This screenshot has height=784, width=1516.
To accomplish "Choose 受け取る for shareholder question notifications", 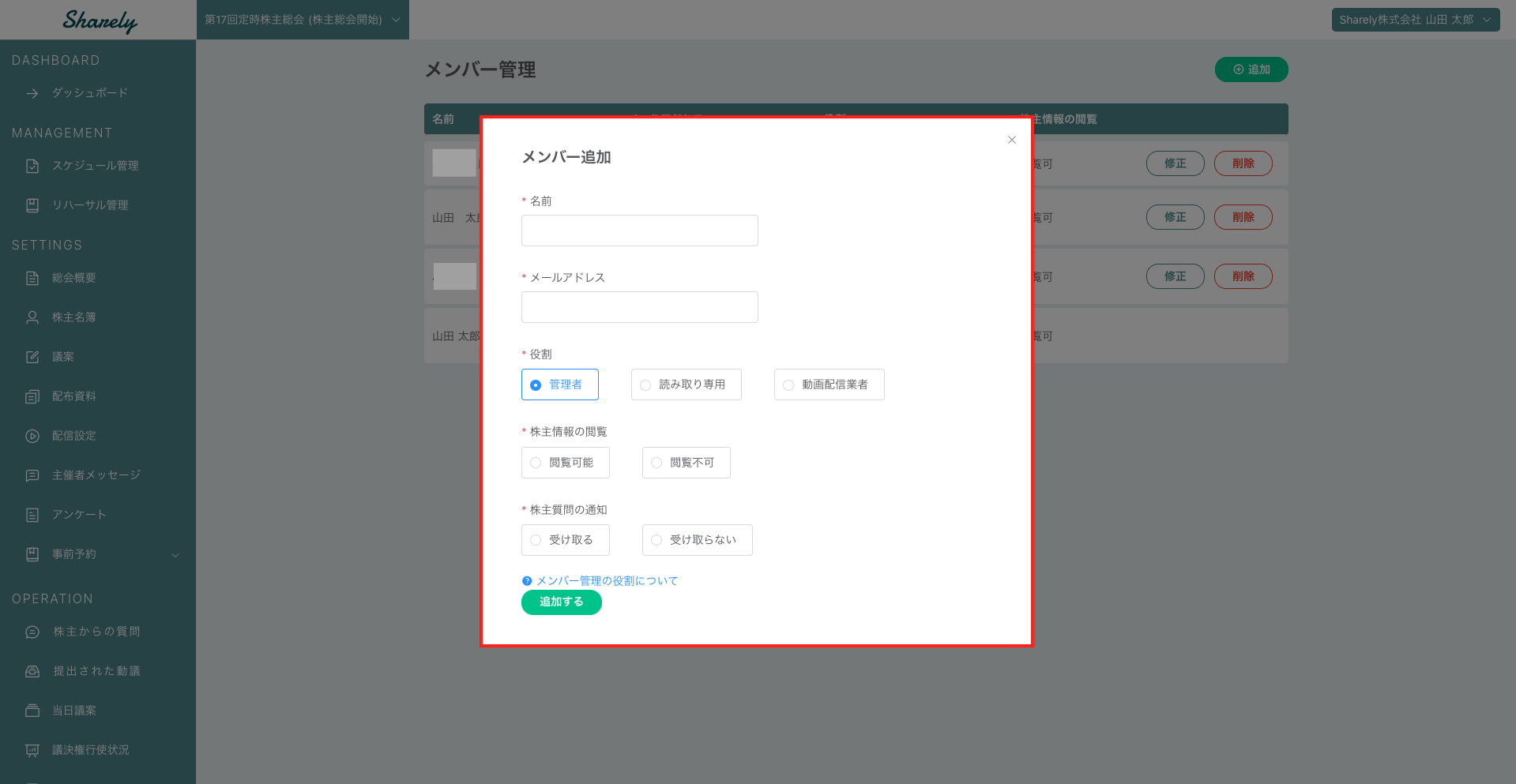I will 536,540.
